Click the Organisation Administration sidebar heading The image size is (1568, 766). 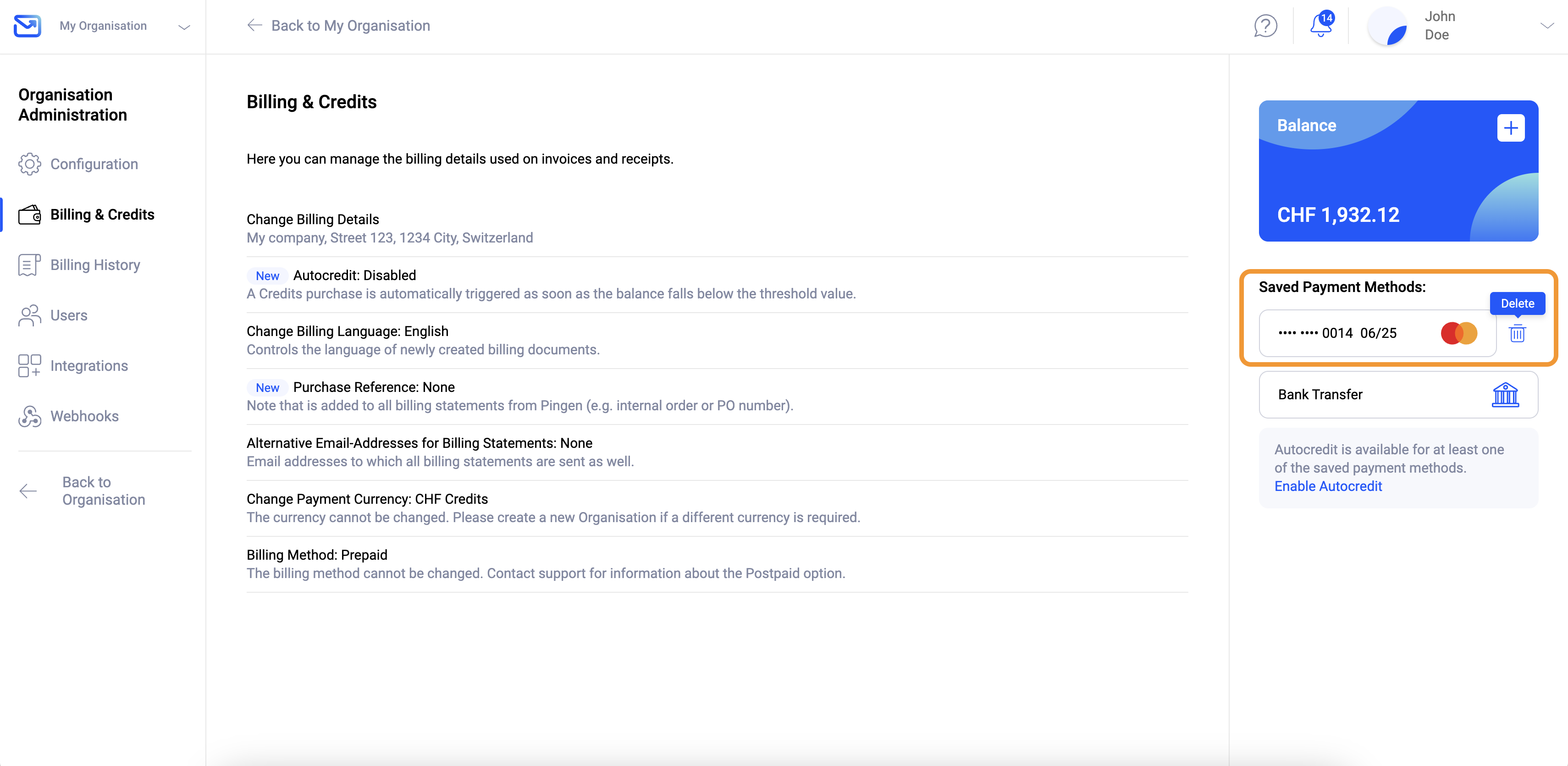(x=73, y=105)
